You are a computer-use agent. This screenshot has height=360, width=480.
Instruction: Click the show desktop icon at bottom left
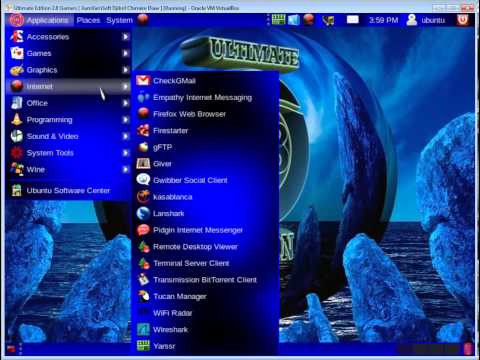coord(11,349)
